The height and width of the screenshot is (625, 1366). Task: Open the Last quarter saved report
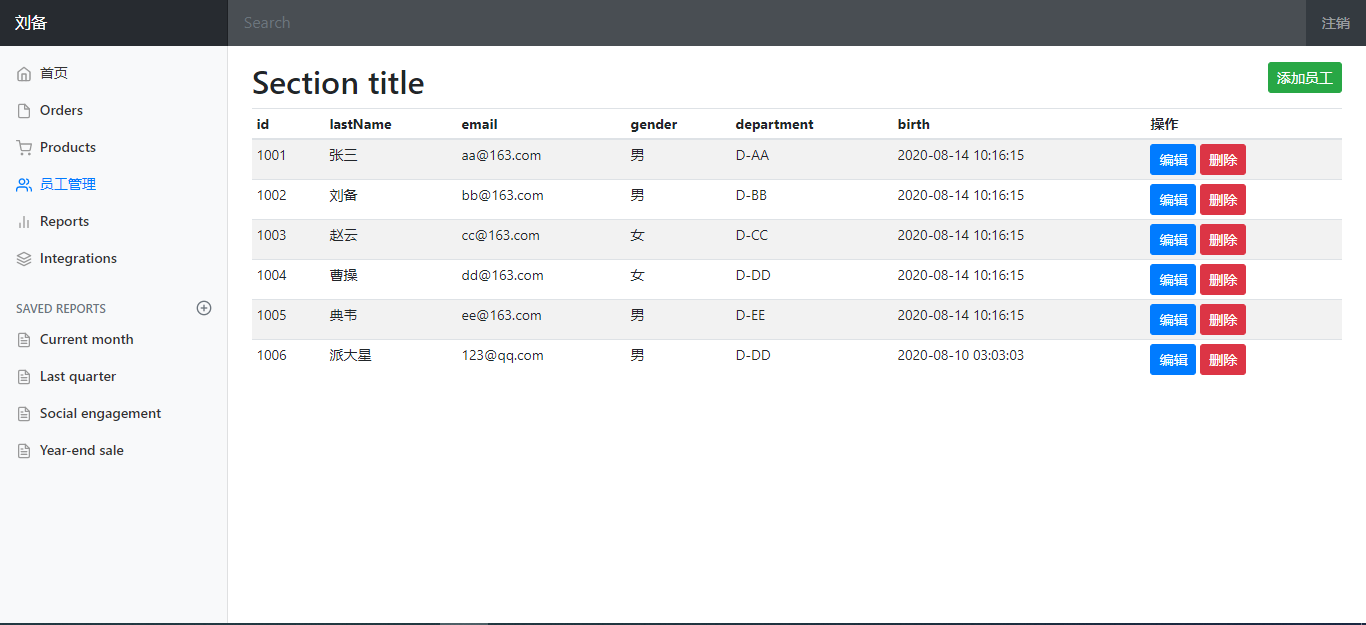pyautogui.click(x=78, y=377)
